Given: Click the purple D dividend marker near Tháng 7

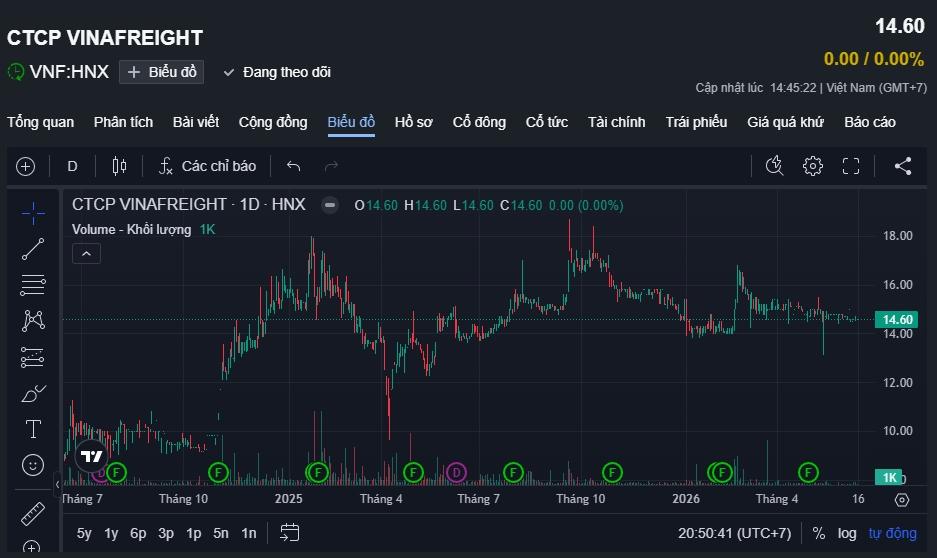Looking at the screenshot, I should pos(457,473).
